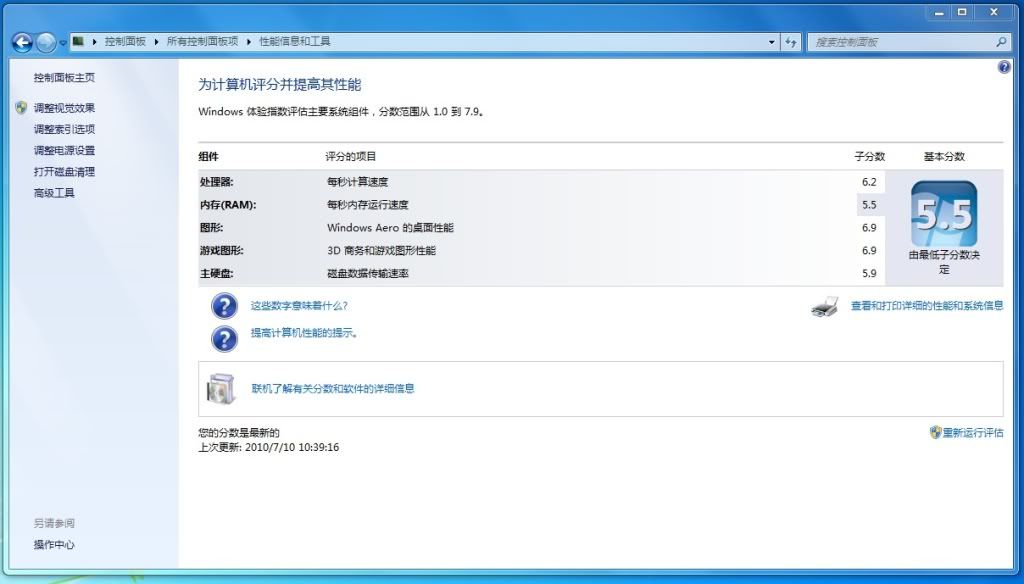This screenshot has height=584, width=1024.
Task: Click the 搜索控制面板 search field
Action: (x=900, y=42)
